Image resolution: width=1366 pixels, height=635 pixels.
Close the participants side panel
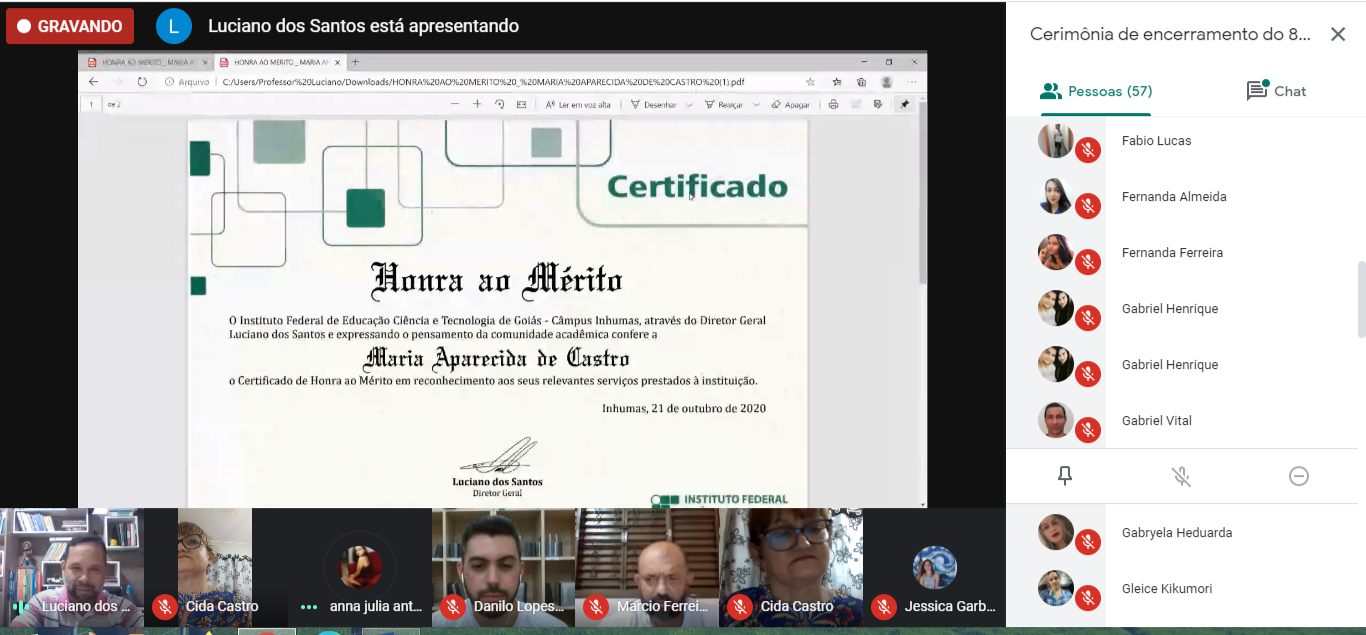(x=1337, y=35)
